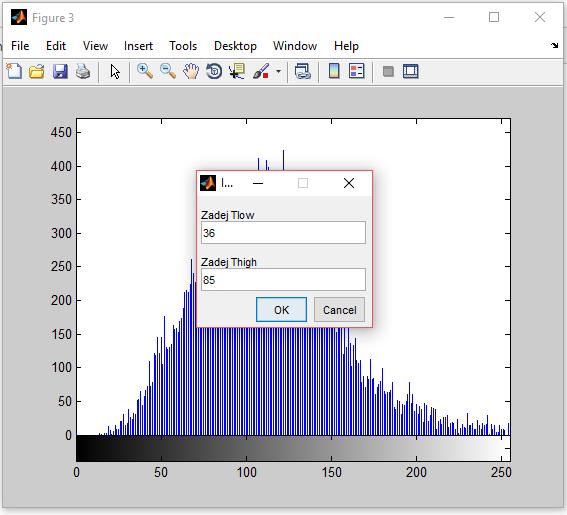Click the Zadej Tlow input field
The height and width of the screenshot is (515, 567).
[x=283, y=233]
